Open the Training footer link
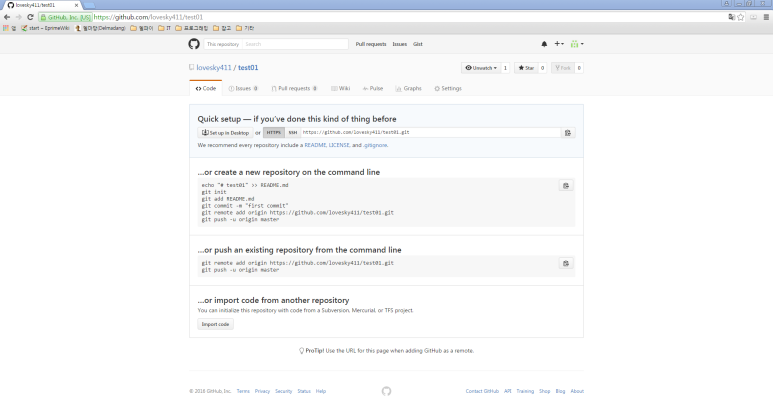The height and width of the screenshot is (419, 773). coord(525,391)
